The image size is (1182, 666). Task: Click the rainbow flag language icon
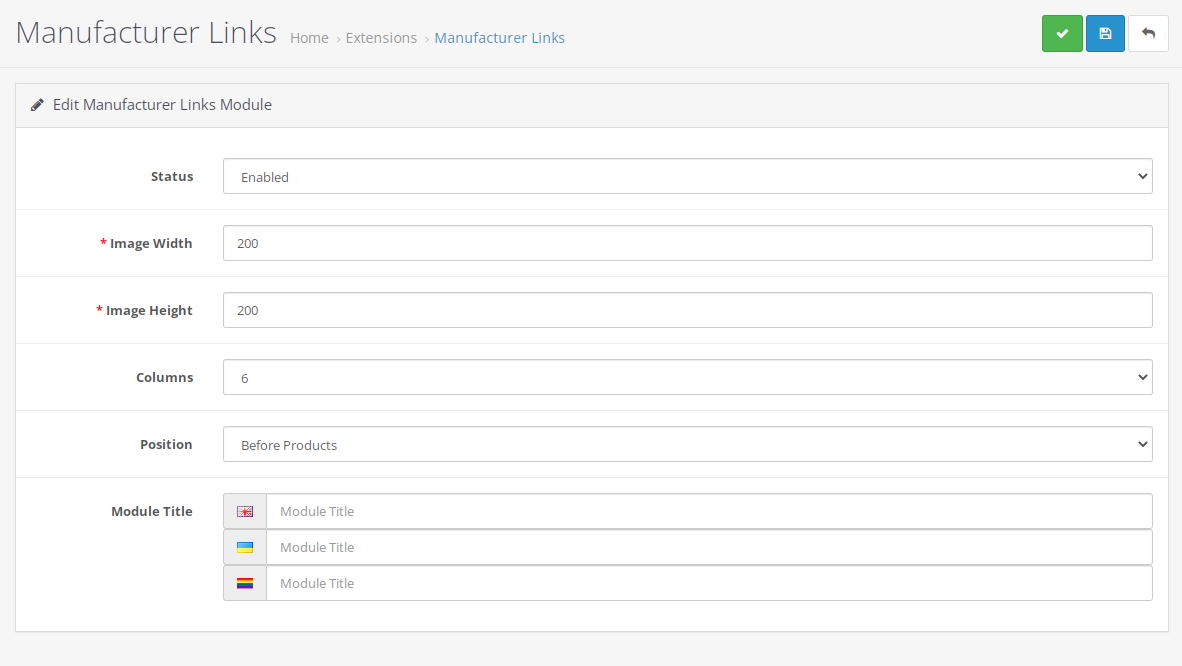click(x=245, y=583)
